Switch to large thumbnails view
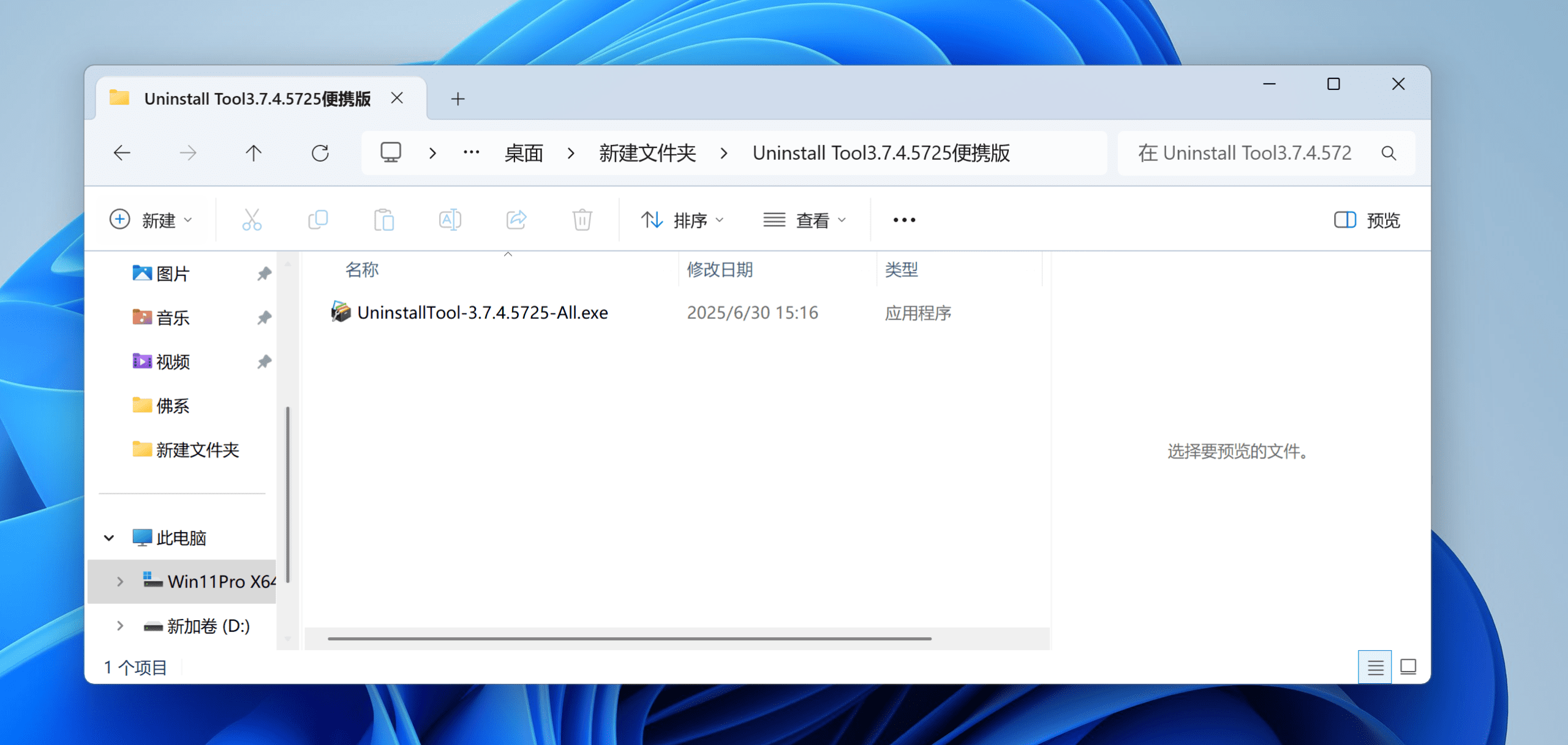The image size is (1568, 745). [x=1408, y=667]
